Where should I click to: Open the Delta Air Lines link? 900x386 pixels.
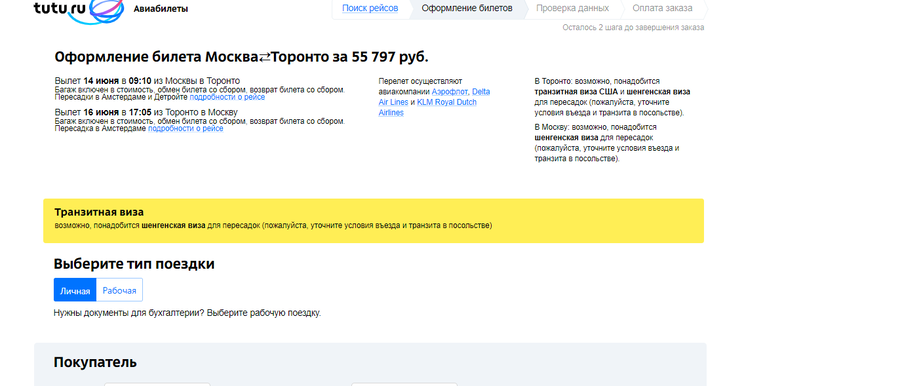point(435,97)
